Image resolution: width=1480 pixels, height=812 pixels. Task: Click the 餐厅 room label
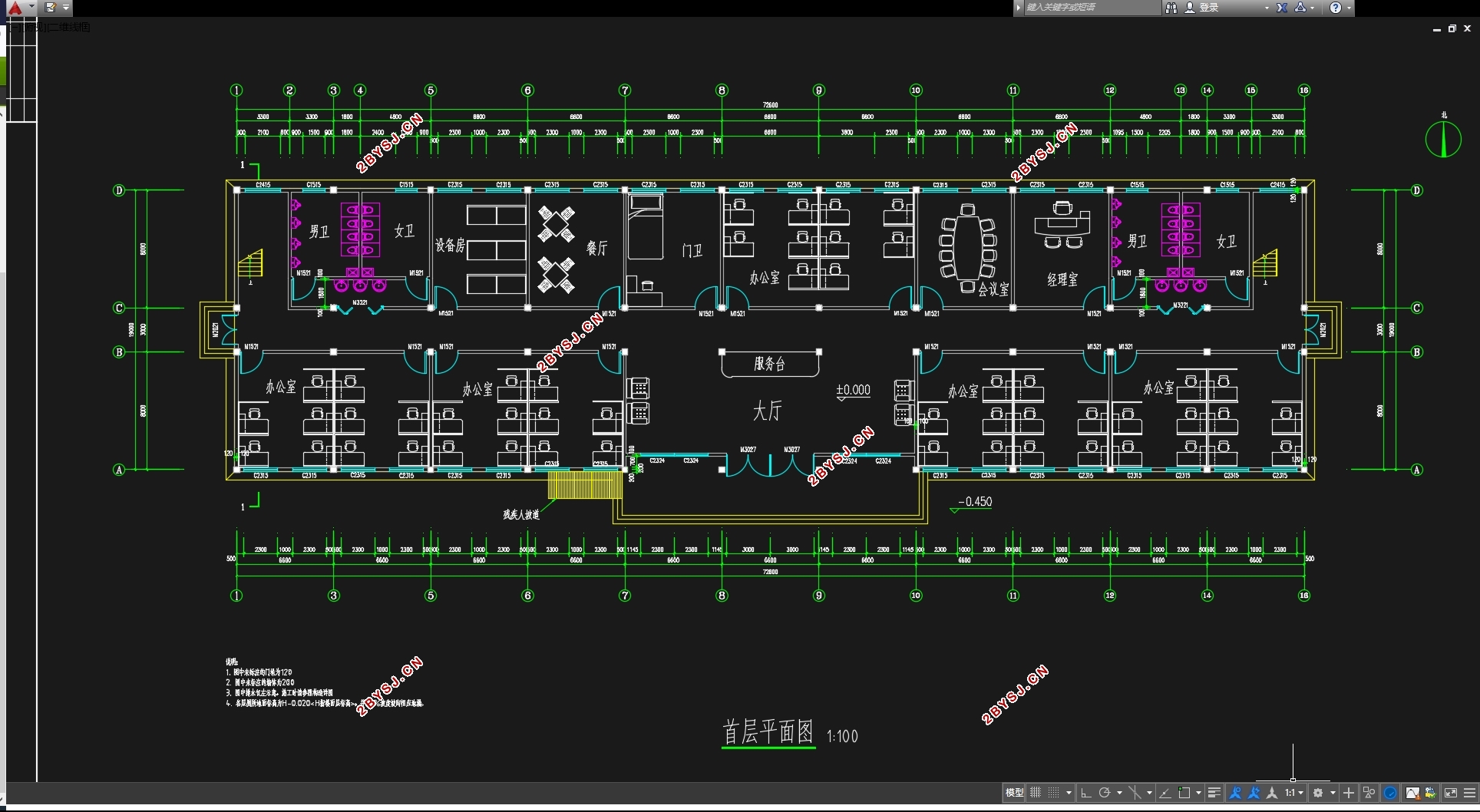click(596, 247)
